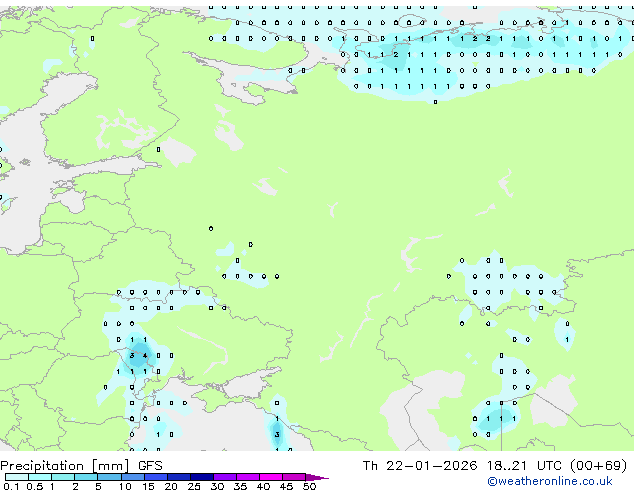This screenshot has width=634, height=490.
Task: Click the '(00+69)' forecast offset text
Action: 598,466
